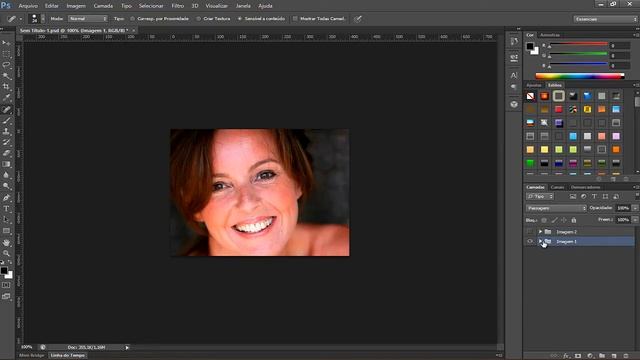This screenshot has height=360, width=640.
Task: Select the Pen tool
Action: 6,198
